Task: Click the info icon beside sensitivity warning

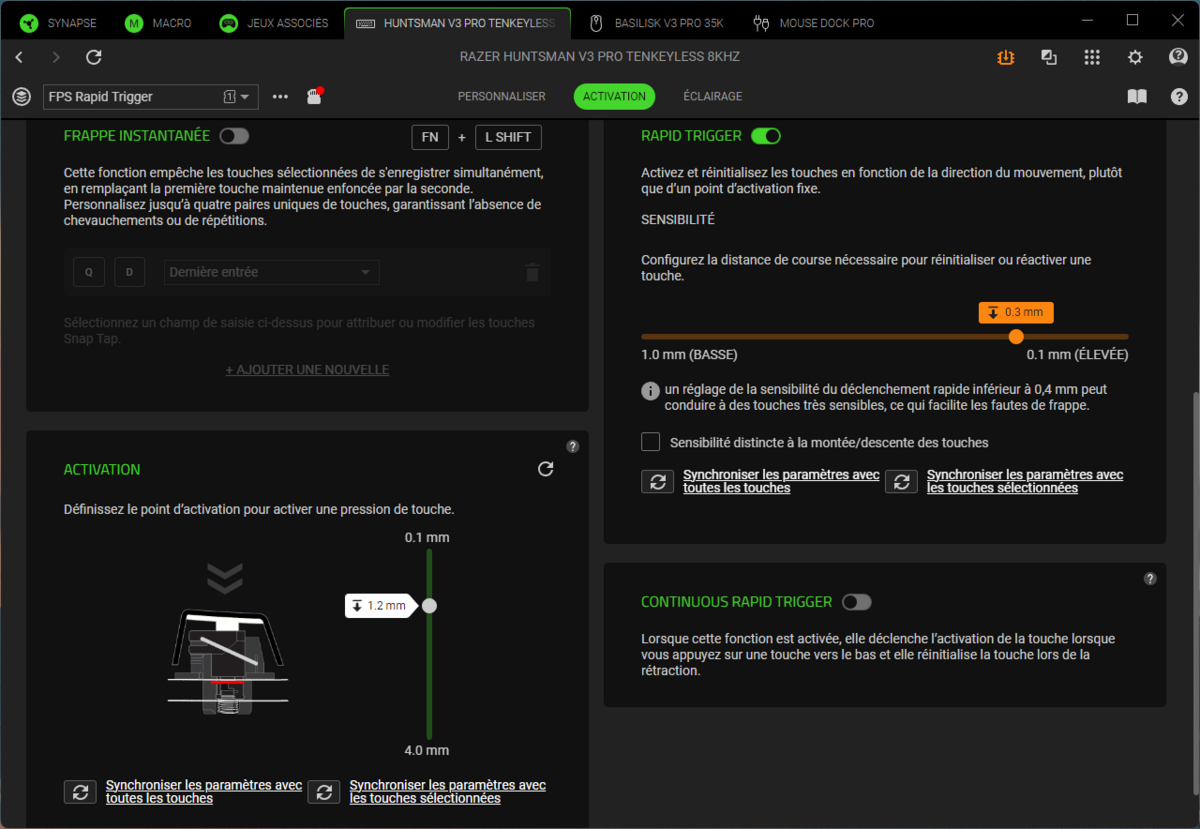Action: tap(650, 391)
